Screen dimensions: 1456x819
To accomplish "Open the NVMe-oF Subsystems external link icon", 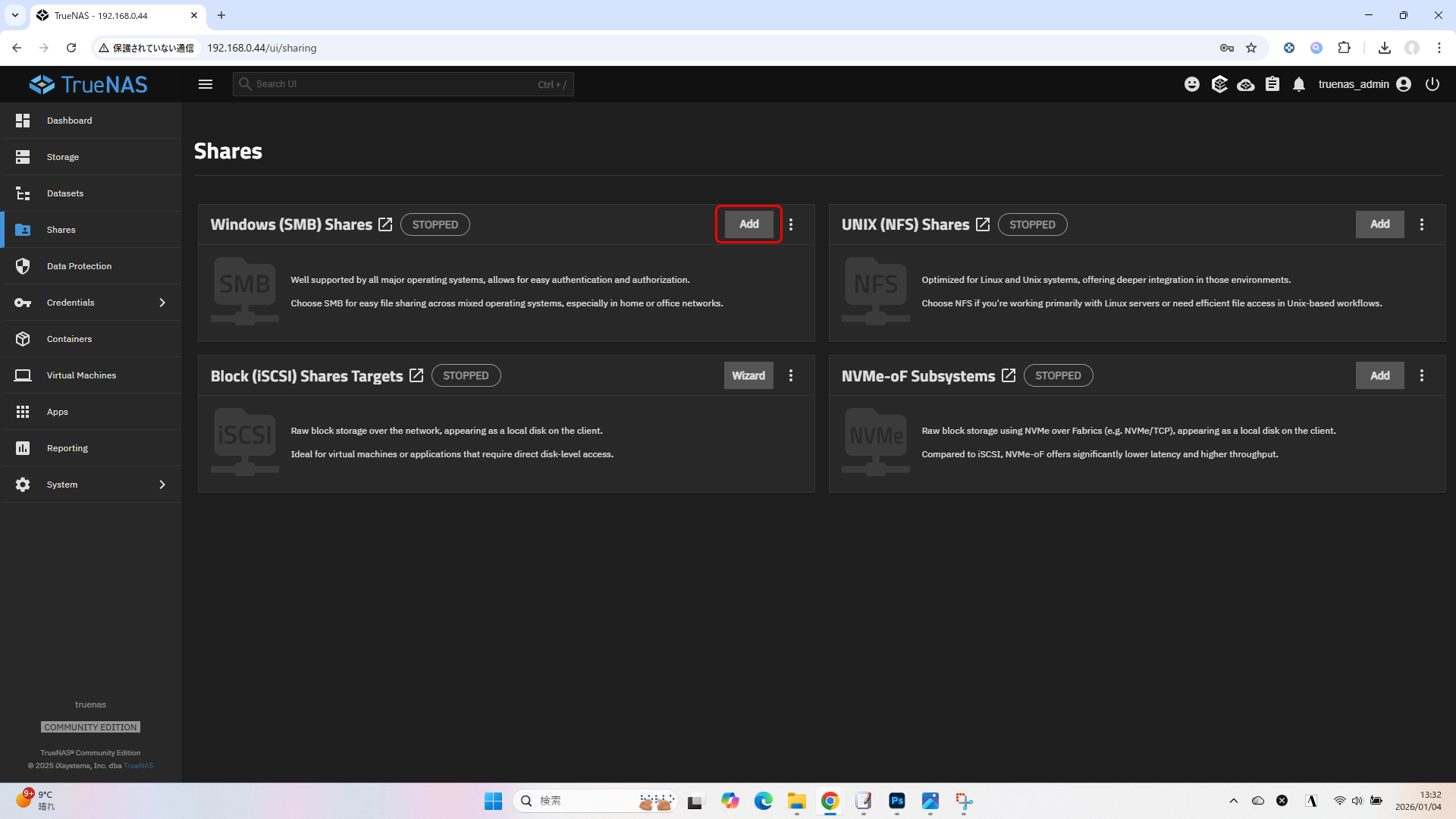I will (1009, 375).
